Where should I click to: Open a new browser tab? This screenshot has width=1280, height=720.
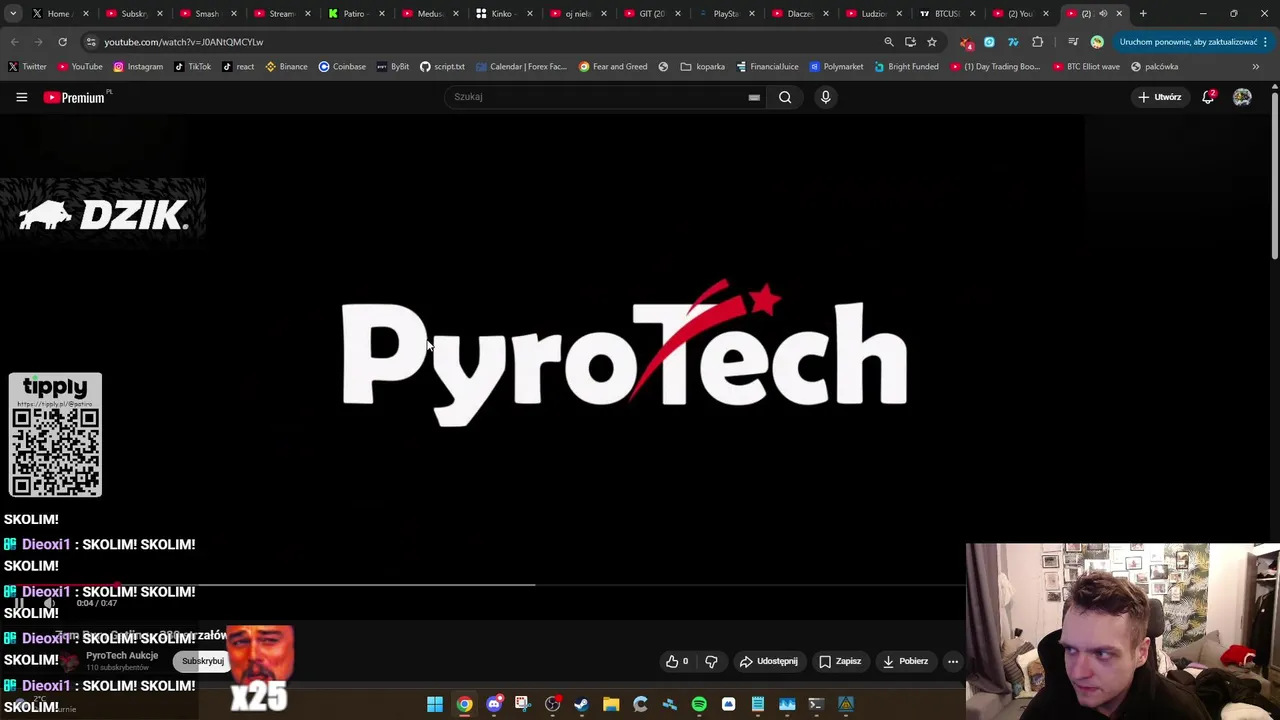coord(1143,14)
